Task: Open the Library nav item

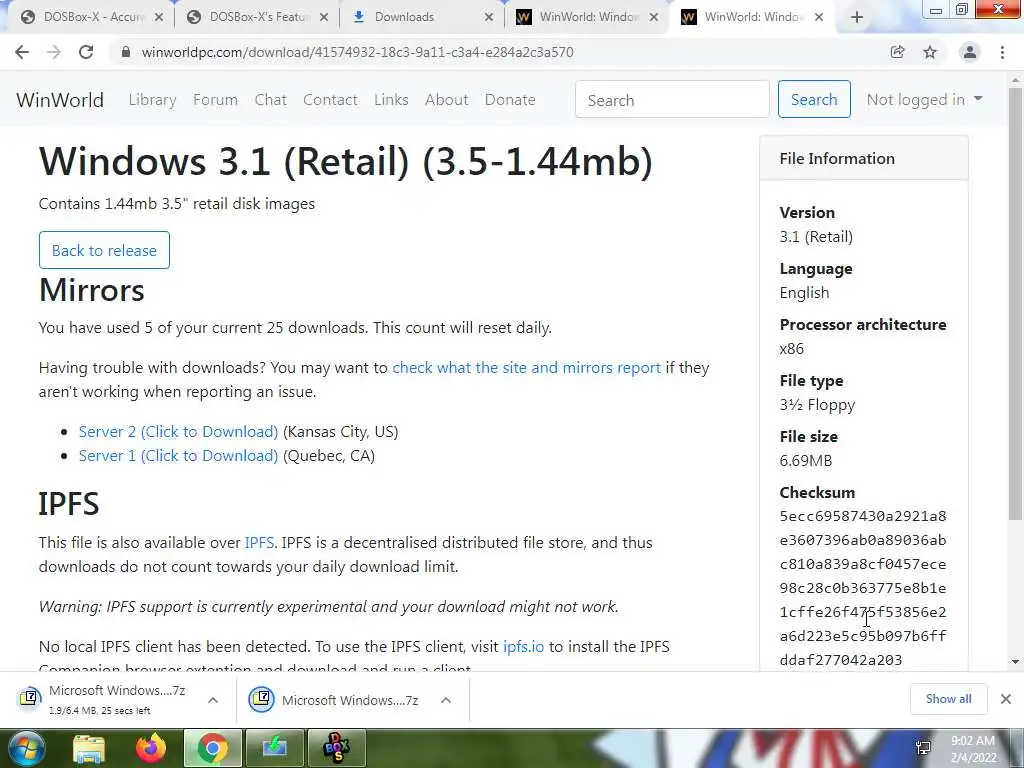Action: [152, 100]
